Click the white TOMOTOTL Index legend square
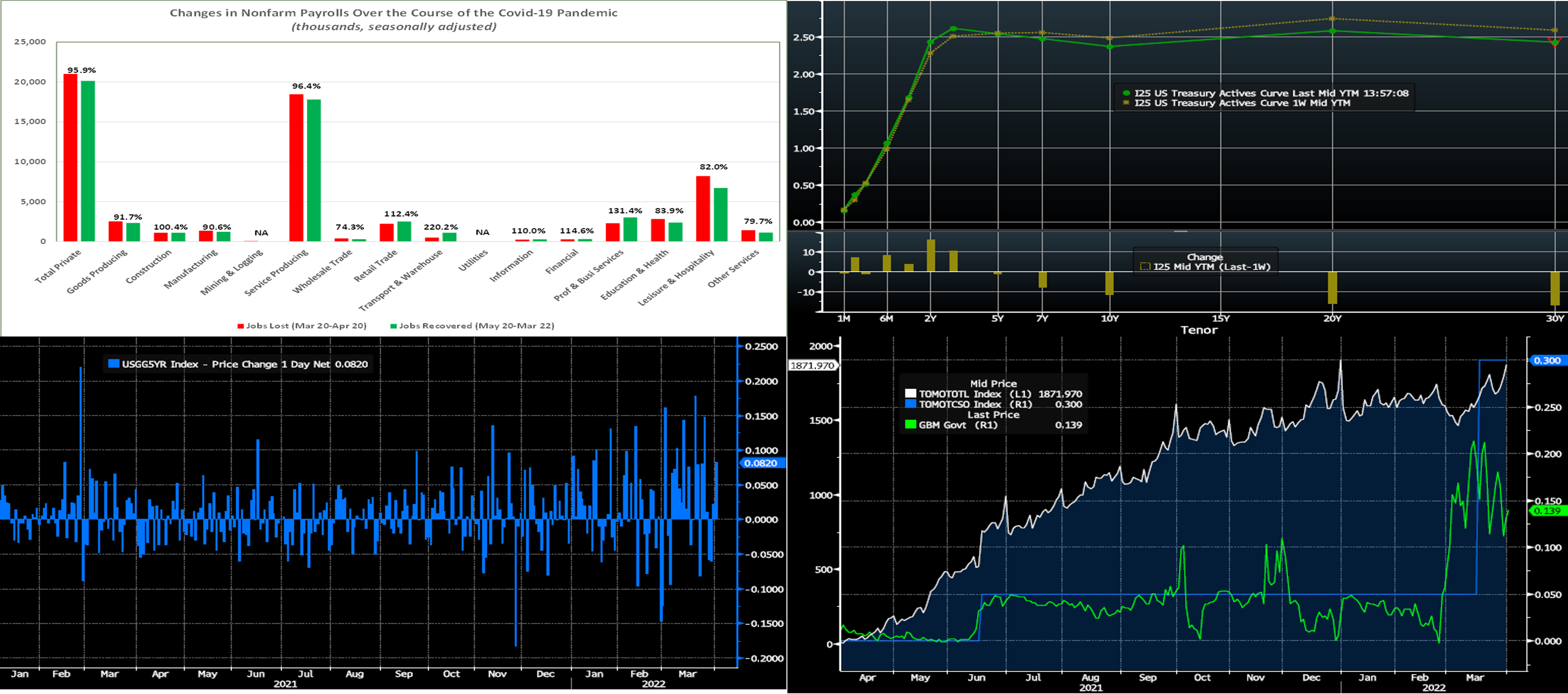The width and height of the screenshot is (1568, 694). coord(910,394)
